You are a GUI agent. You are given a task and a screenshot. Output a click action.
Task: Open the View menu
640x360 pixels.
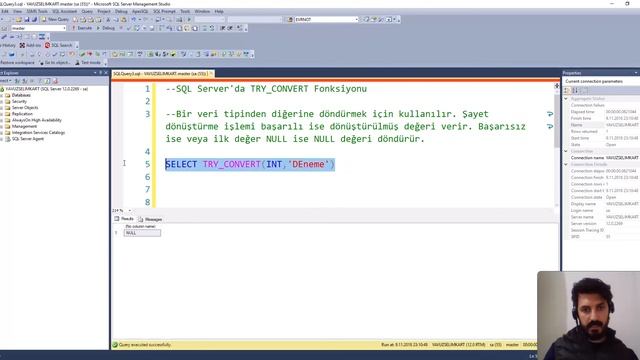18,11
